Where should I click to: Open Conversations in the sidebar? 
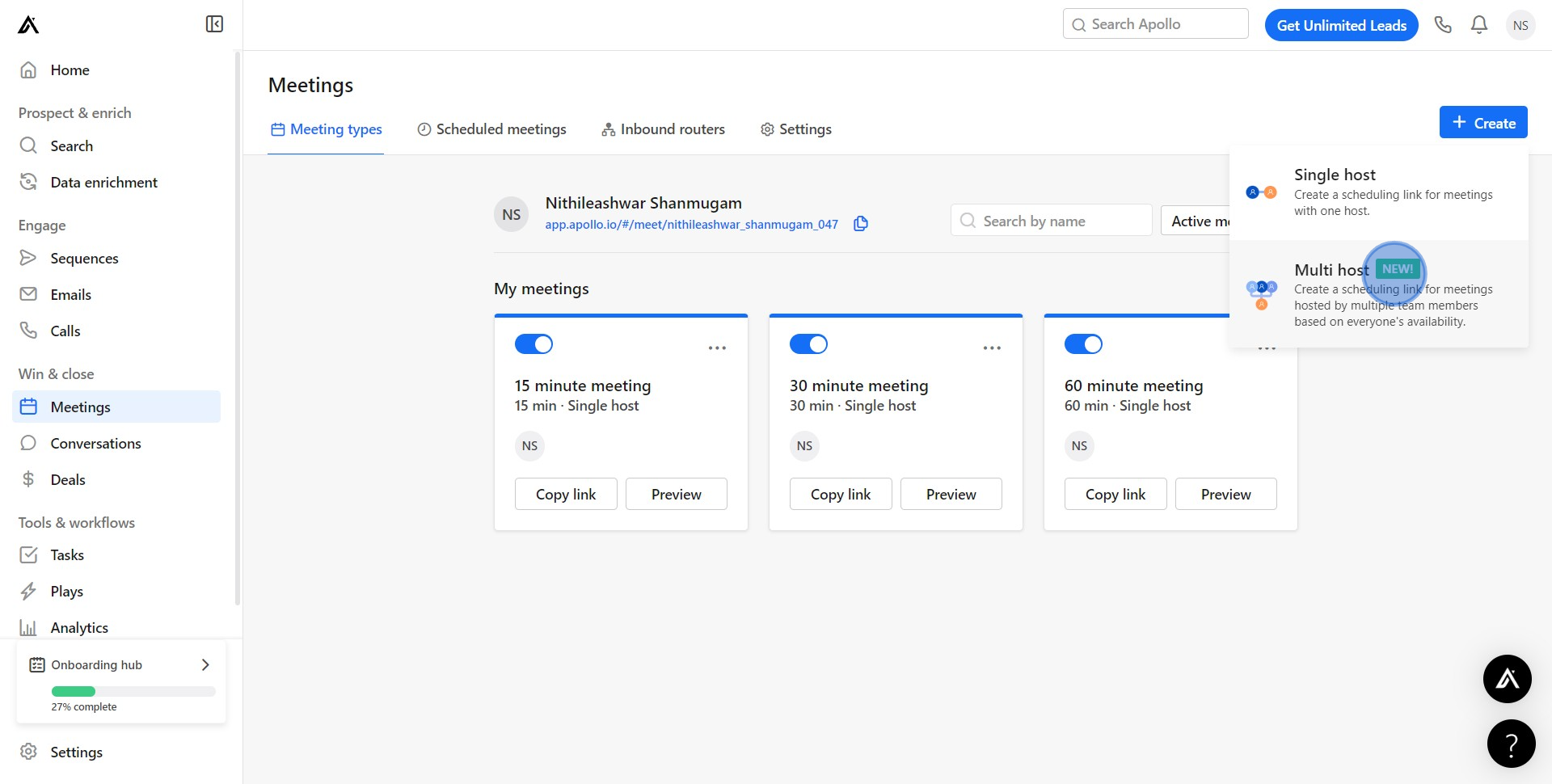[116, 444]
